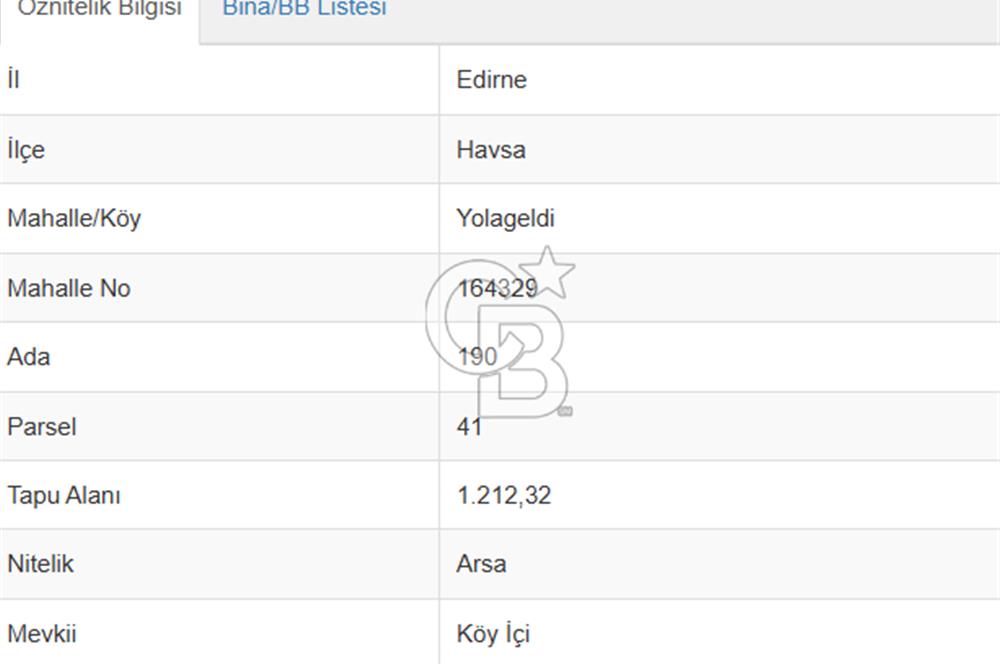Select the Arsa property type value

click(481, 564)
